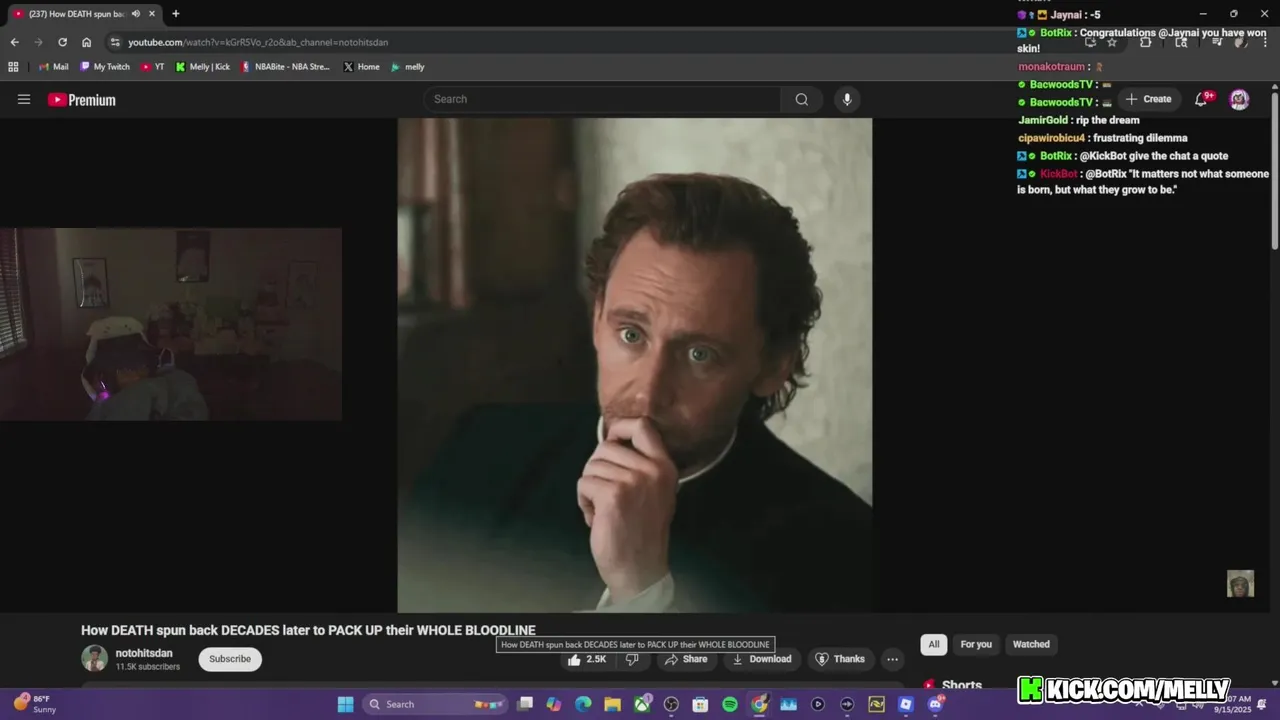Open Chrome extensions puzzle icon
The height and width of the screenshot is (720, 1280).
pyautogui.click(x=1146, y=42)
